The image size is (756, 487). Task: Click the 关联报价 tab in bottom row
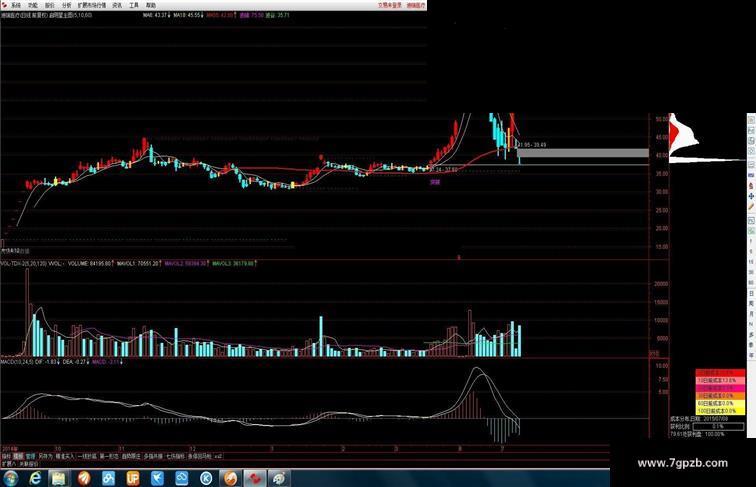pyautogui.click(x=28, y=463)
